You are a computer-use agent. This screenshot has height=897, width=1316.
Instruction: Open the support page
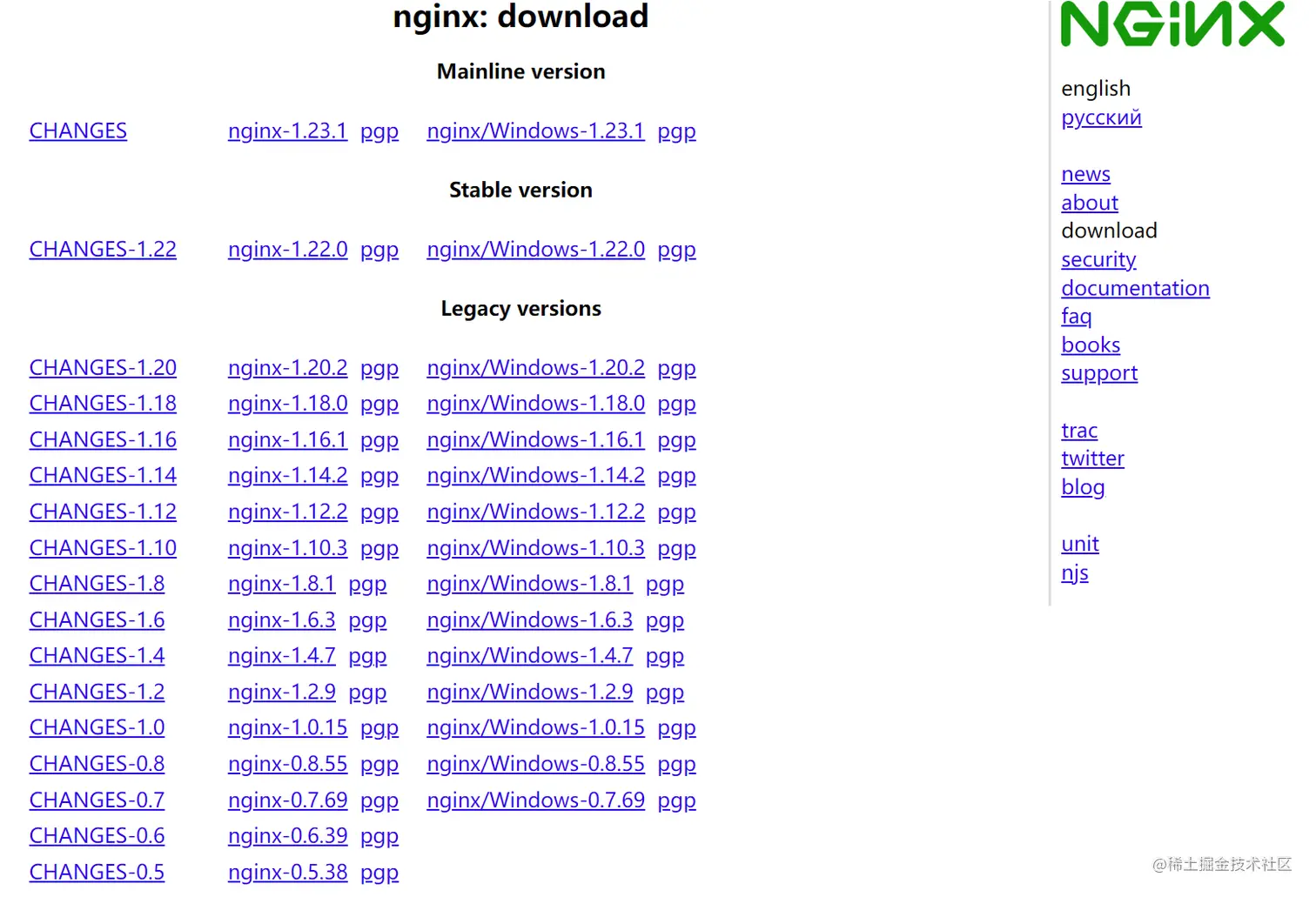pyautogui.click(x=1099, y=374)
